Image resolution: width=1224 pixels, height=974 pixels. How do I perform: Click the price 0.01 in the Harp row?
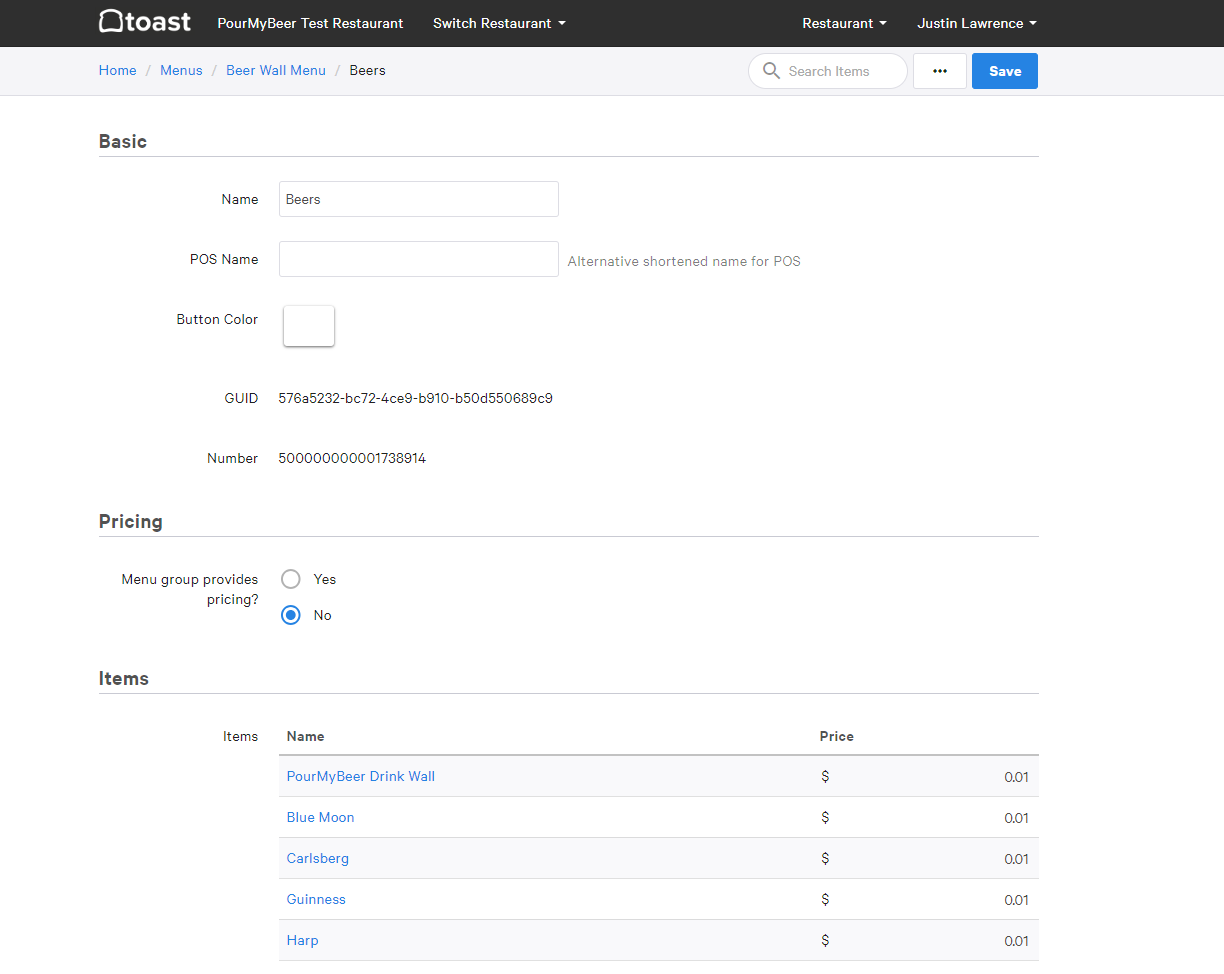tap(1016, 941)
